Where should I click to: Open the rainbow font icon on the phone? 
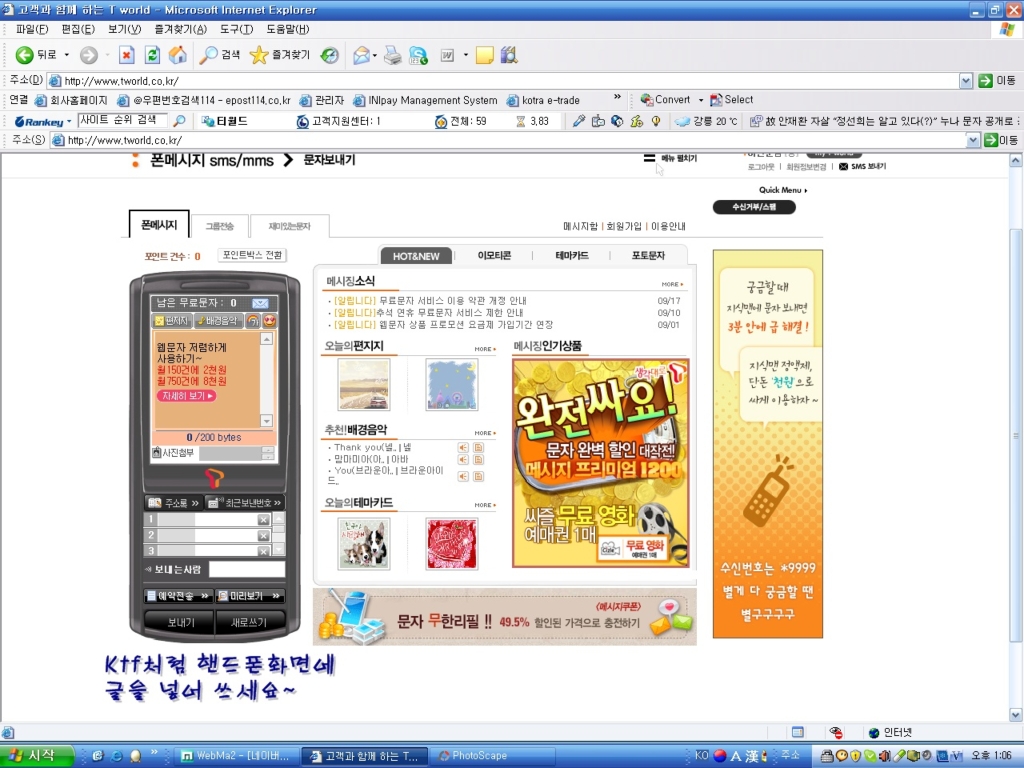(x=253, y=321)
